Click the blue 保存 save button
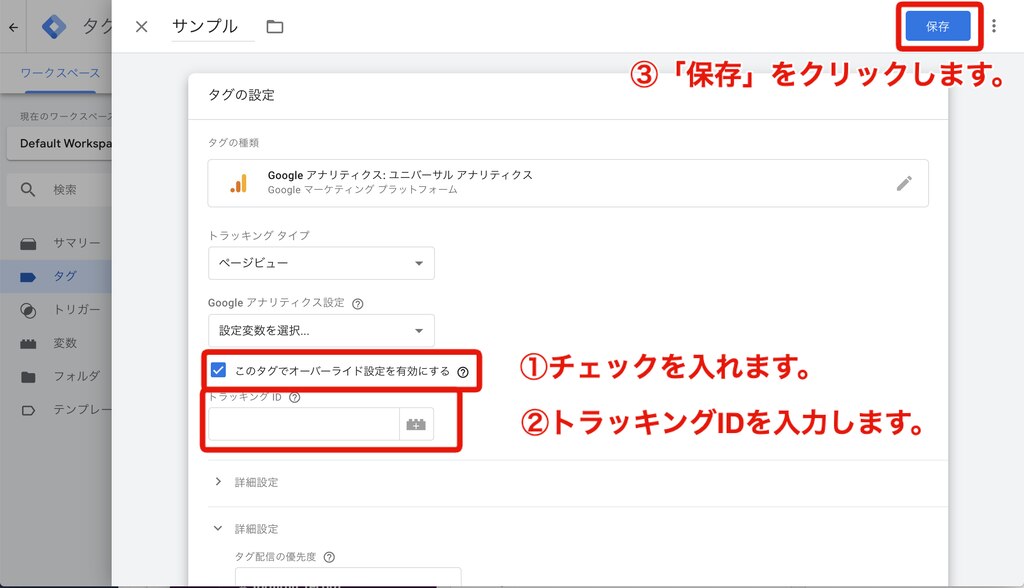 pos(938,26)
